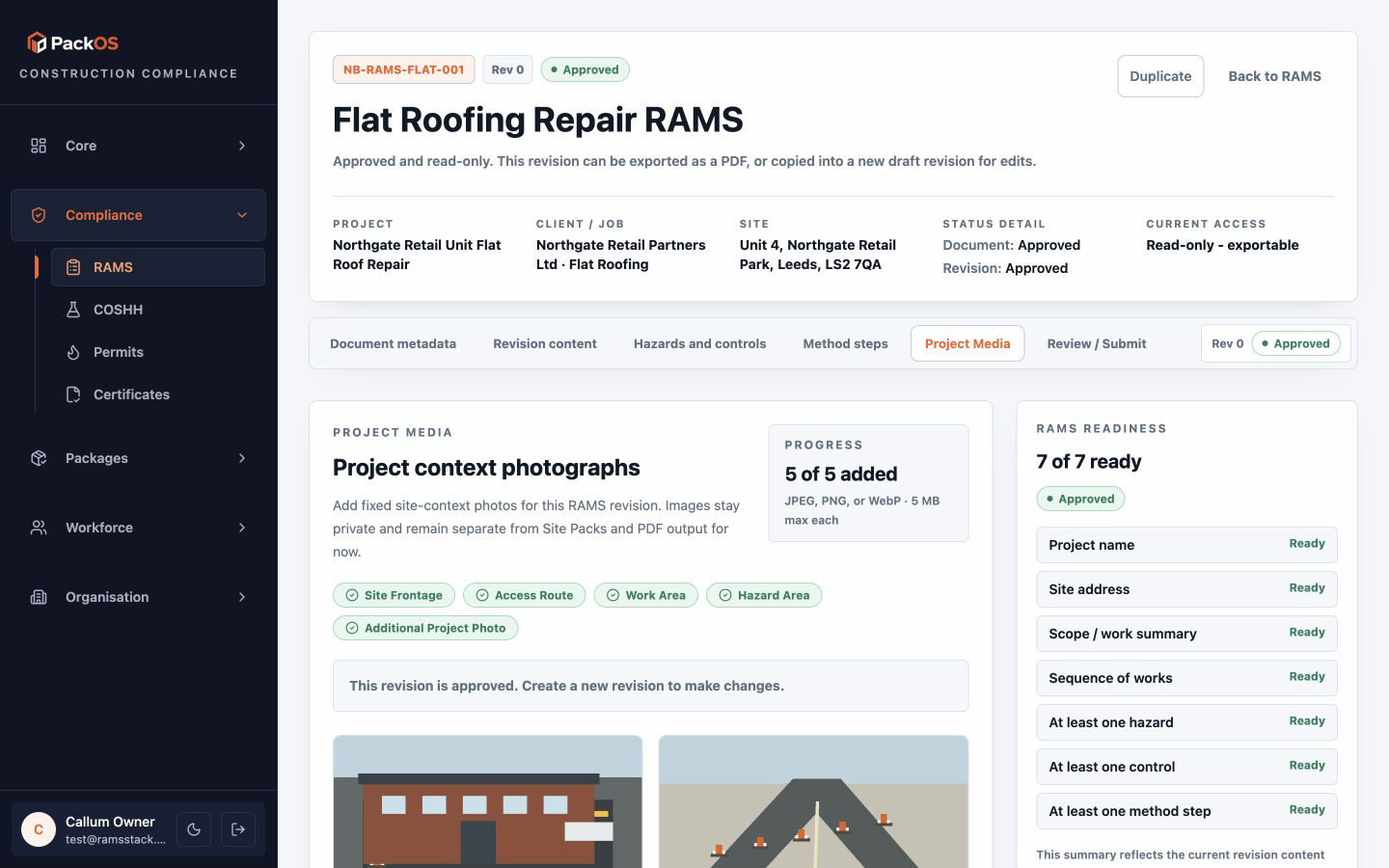Click the At least one hazard row
This screenshot has width=1389, height=868.
(x=1186, y=722)
